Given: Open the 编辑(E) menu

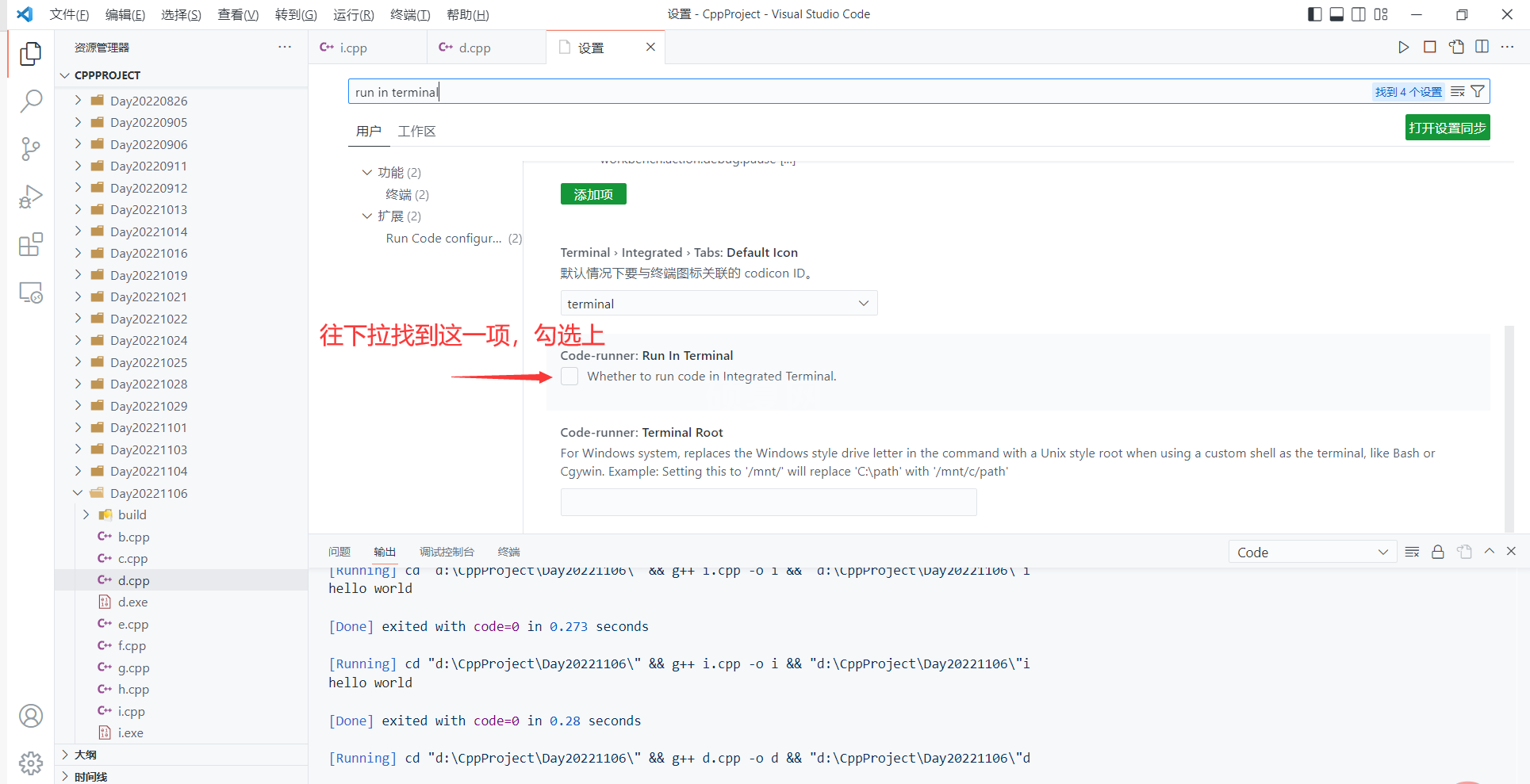Looking at the screenshot, I should coord(125,14).
